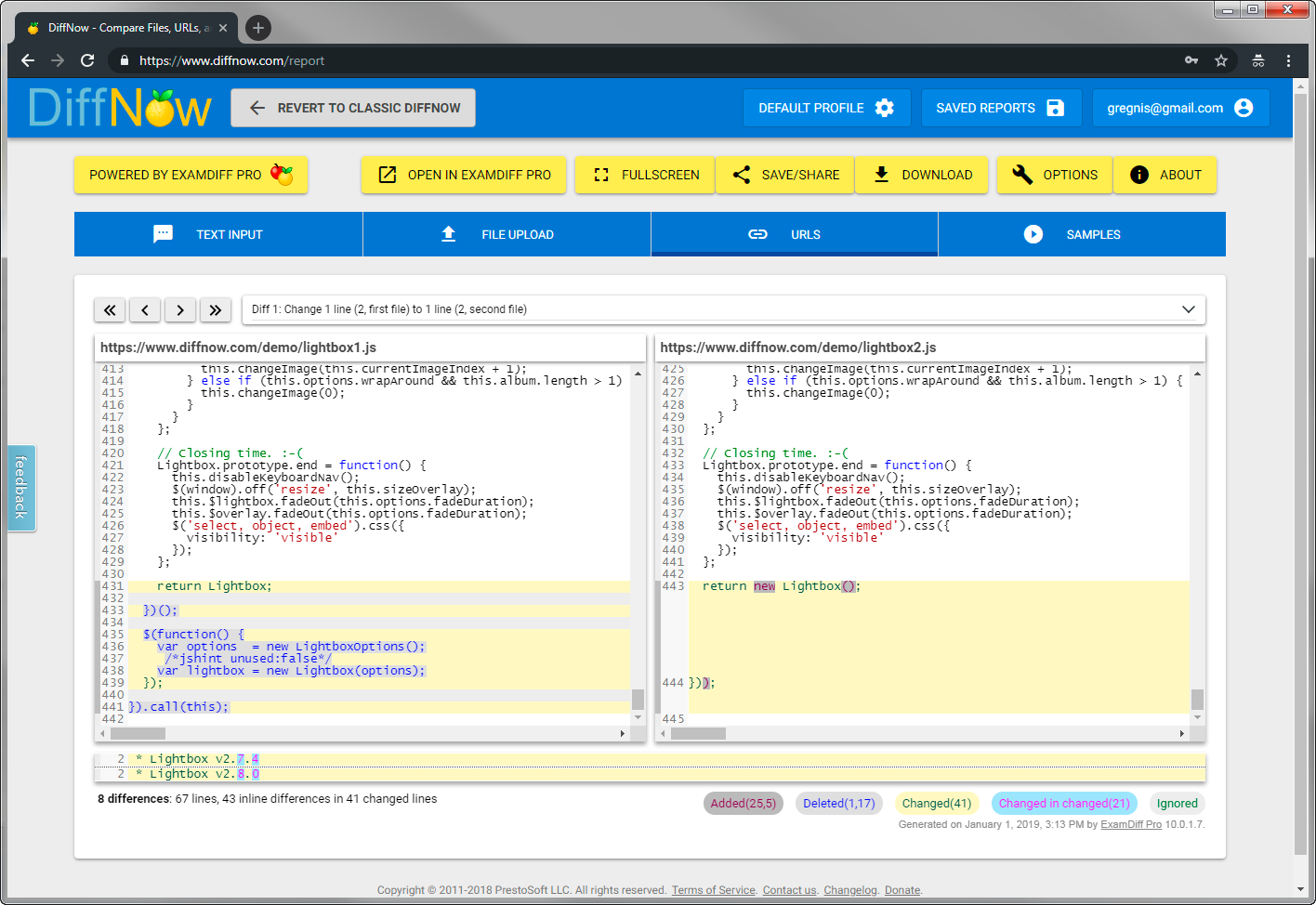
Task: Go to previous difference arrow
Action: pos(145,310)
